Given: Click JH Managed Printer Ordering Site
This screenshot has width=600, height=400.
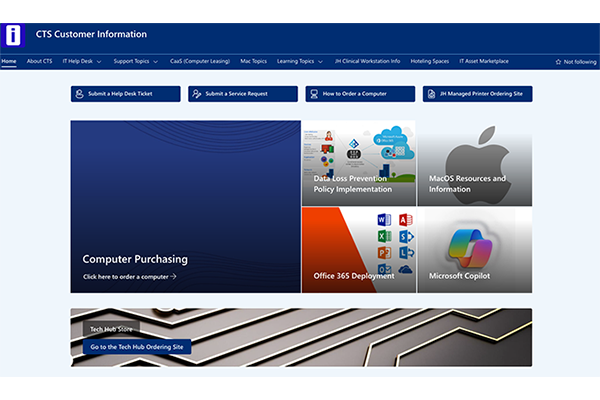Looking at the screenshot, I should coord(478,94).
